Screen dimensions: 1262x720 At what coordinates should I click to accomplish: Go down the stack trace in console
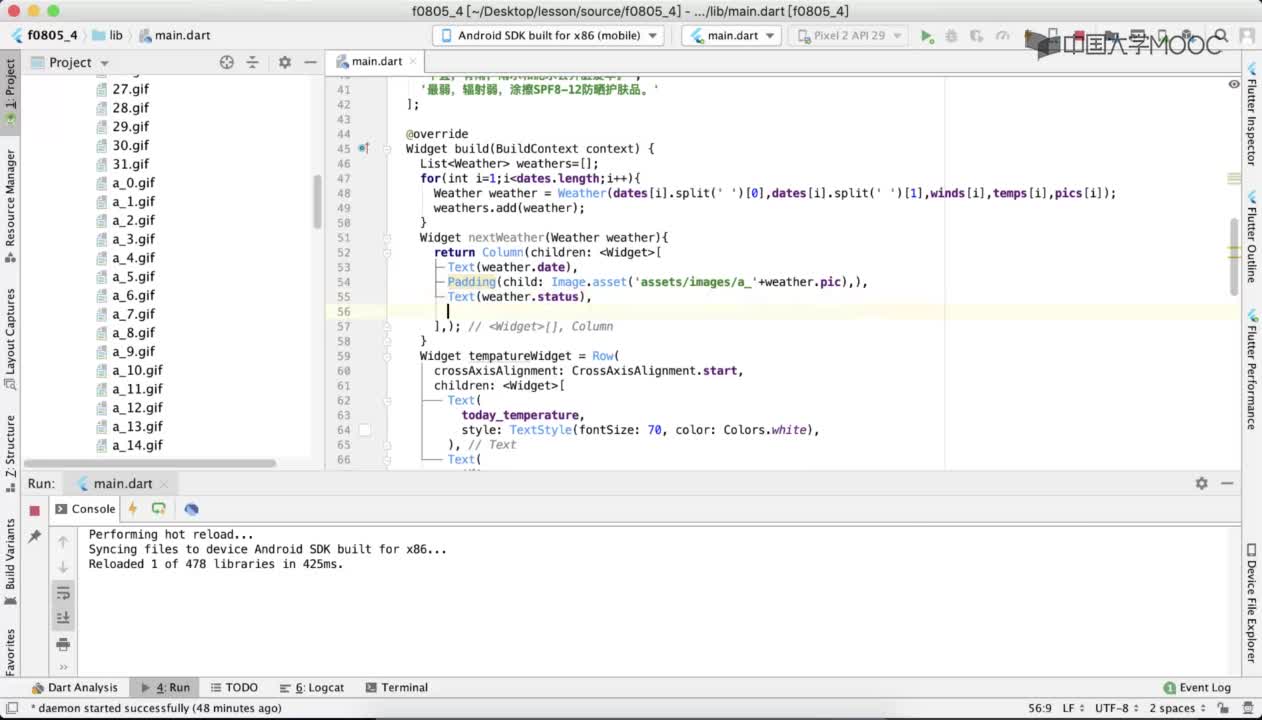[x=63, y=567]
